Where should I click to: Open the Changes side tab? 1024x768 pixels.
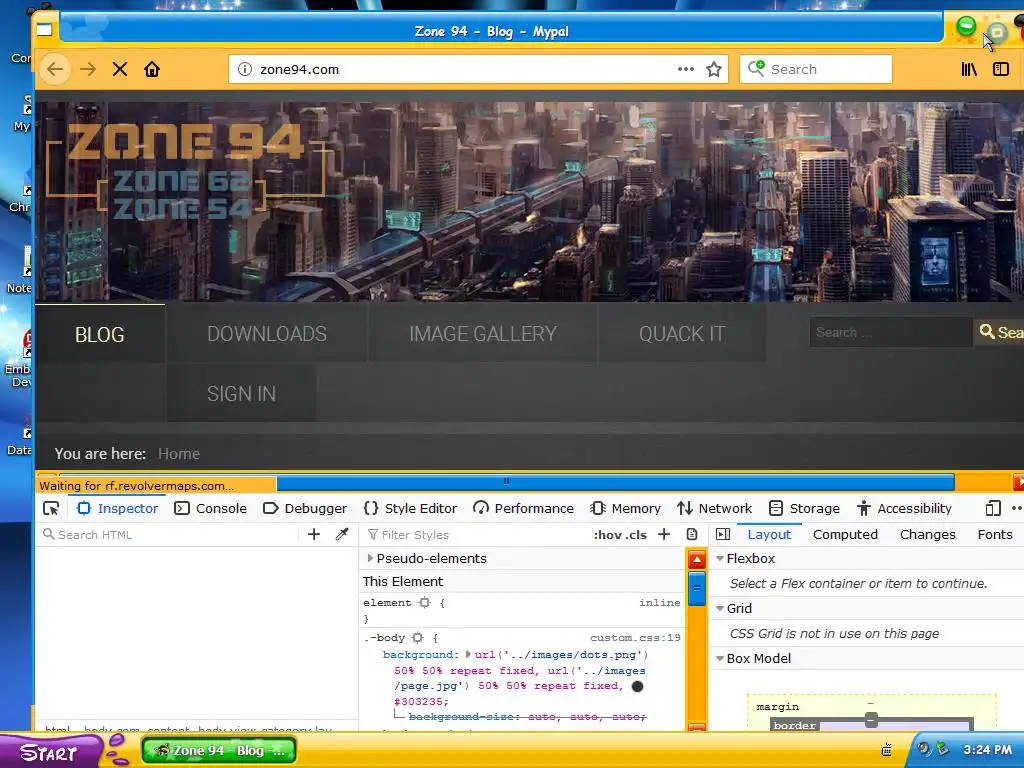coord(927,534)
